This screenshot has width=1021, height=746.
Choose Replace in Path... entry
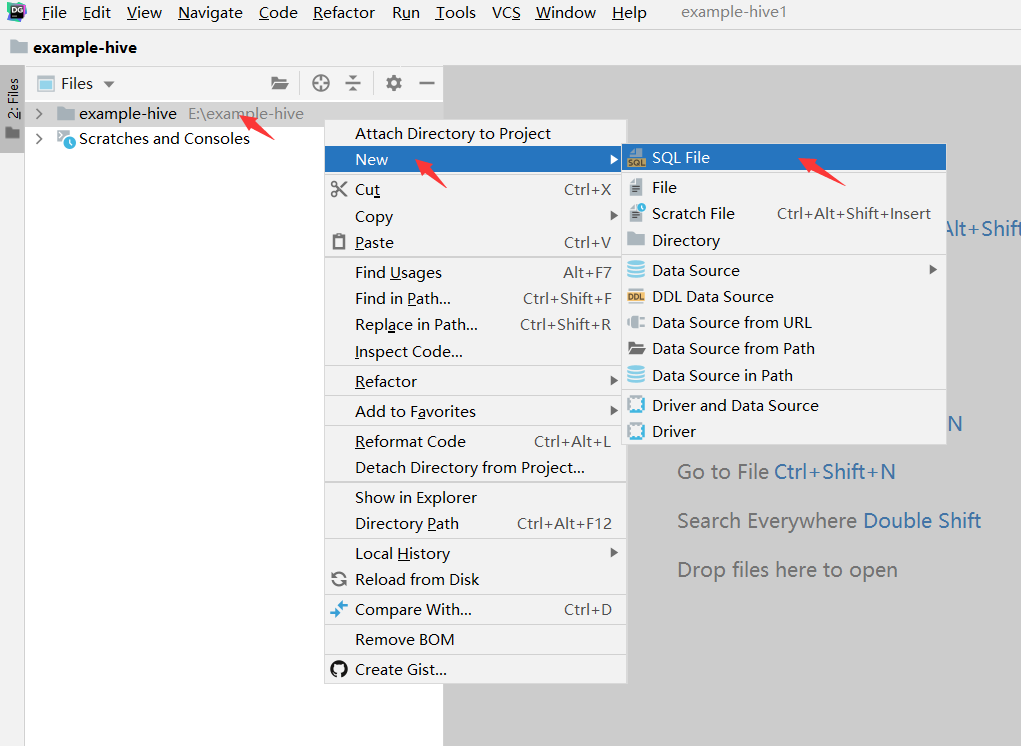pyautogui.click(x=475, y=324)
